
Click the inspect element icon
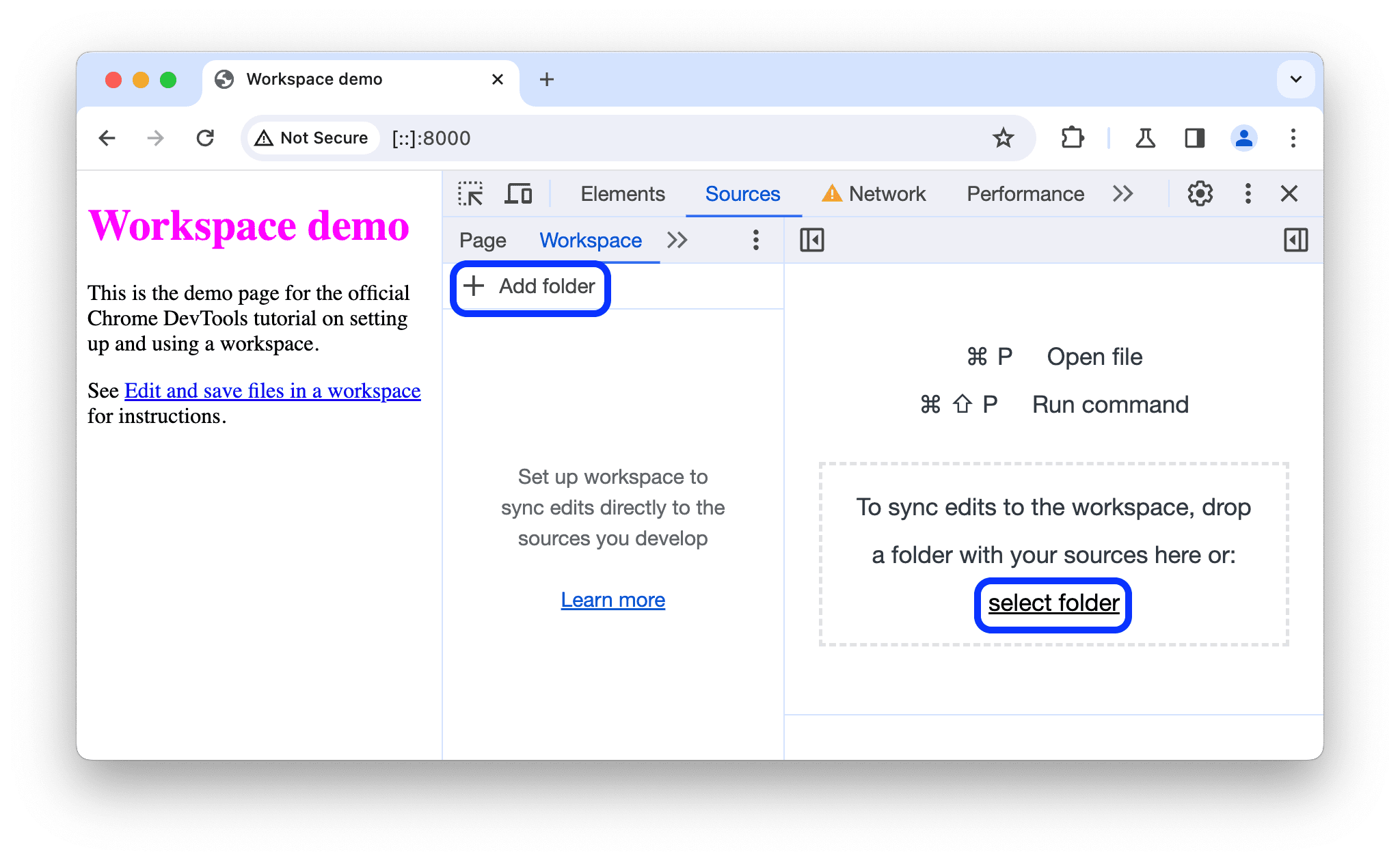(x=469, y=194)
